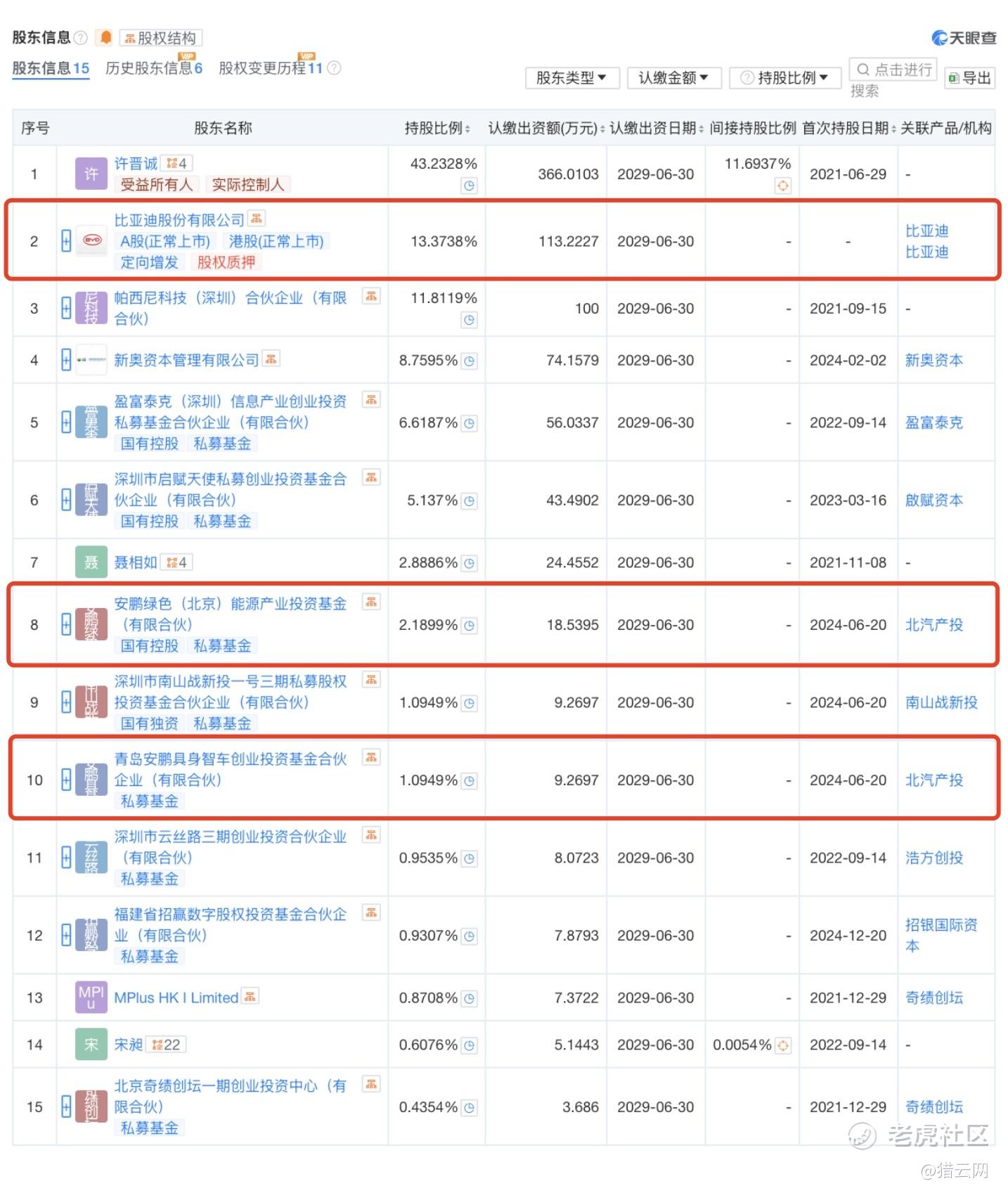Expand the 深圳市南山战新投一号三期 fund row

click(66, 702)
